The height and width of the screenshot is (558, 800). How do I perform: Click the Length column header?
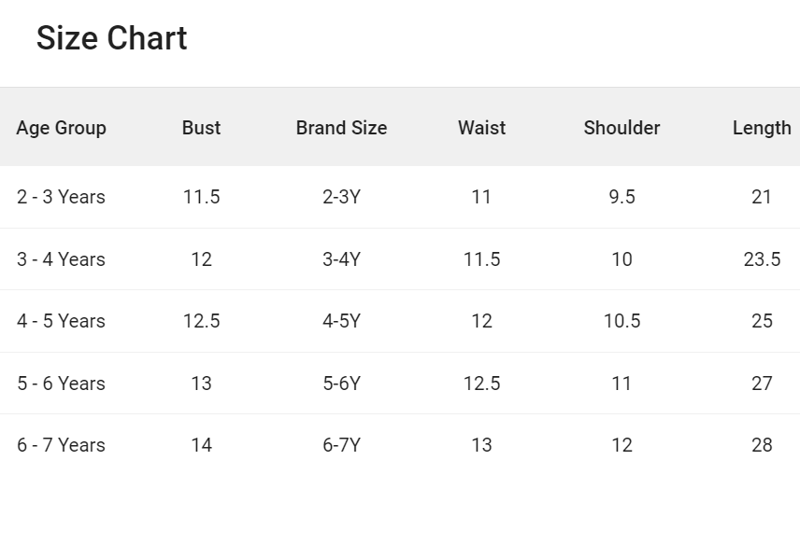[761, 128]
